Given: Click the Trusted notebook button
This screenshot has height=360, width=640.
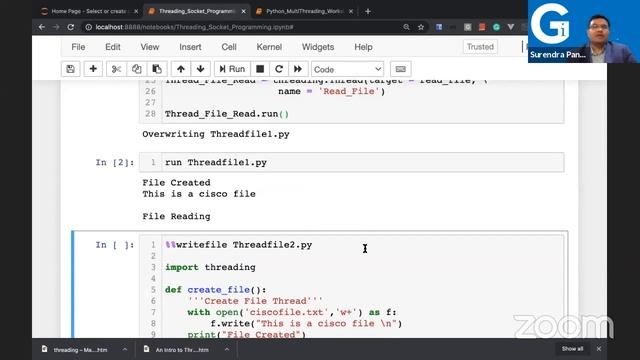Looking at the screenshot, I should 480,47.
